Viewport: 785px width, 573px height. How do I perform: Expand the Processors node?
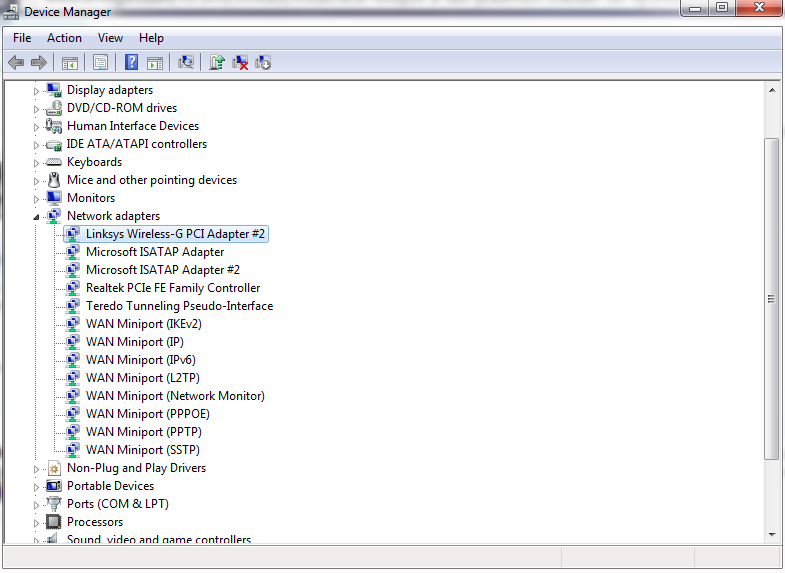pyautogui.click(x=36, y=523)
